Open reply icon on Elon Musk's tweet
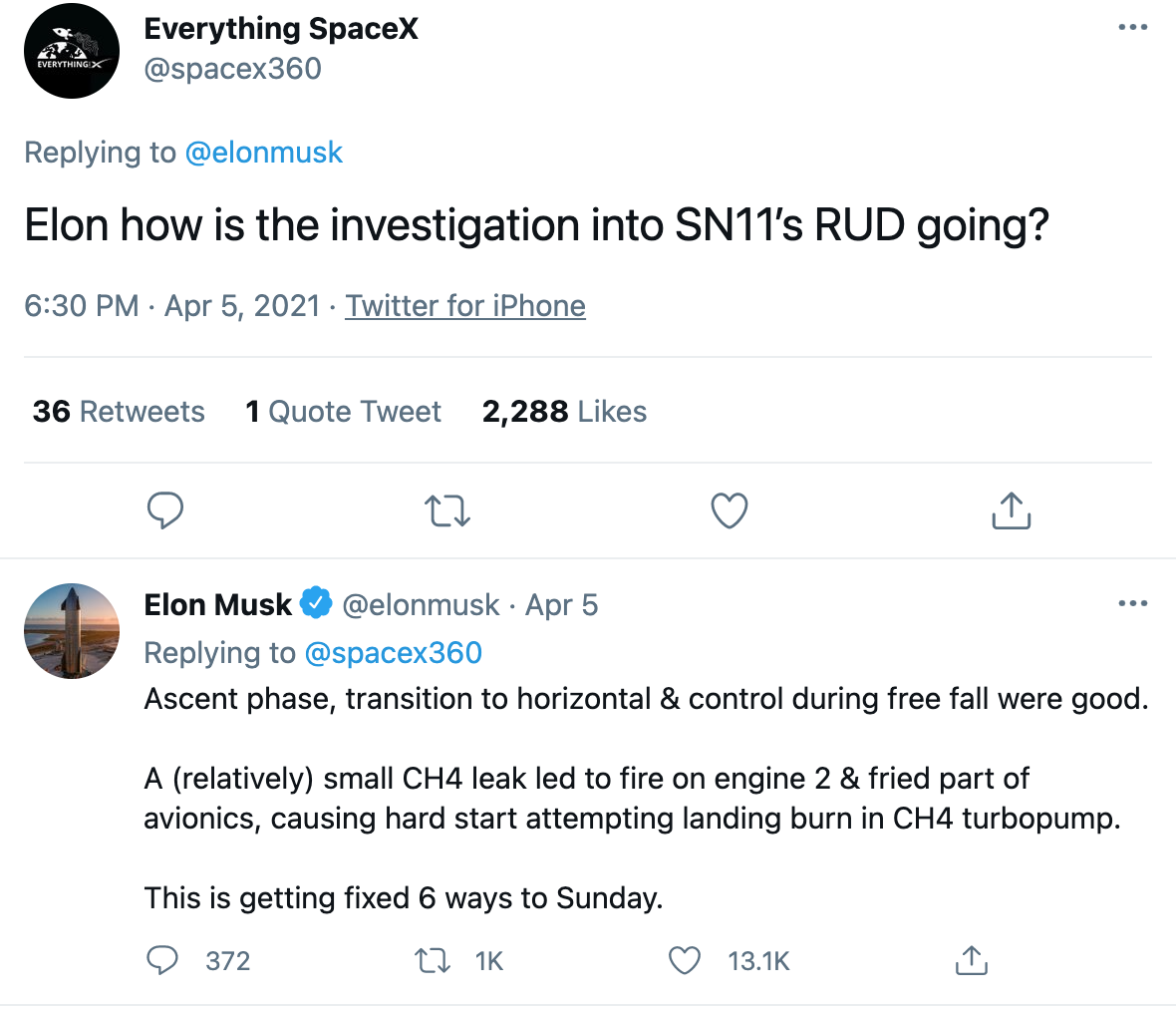Screen dimensions: 1176x1009 pos(162,960)
